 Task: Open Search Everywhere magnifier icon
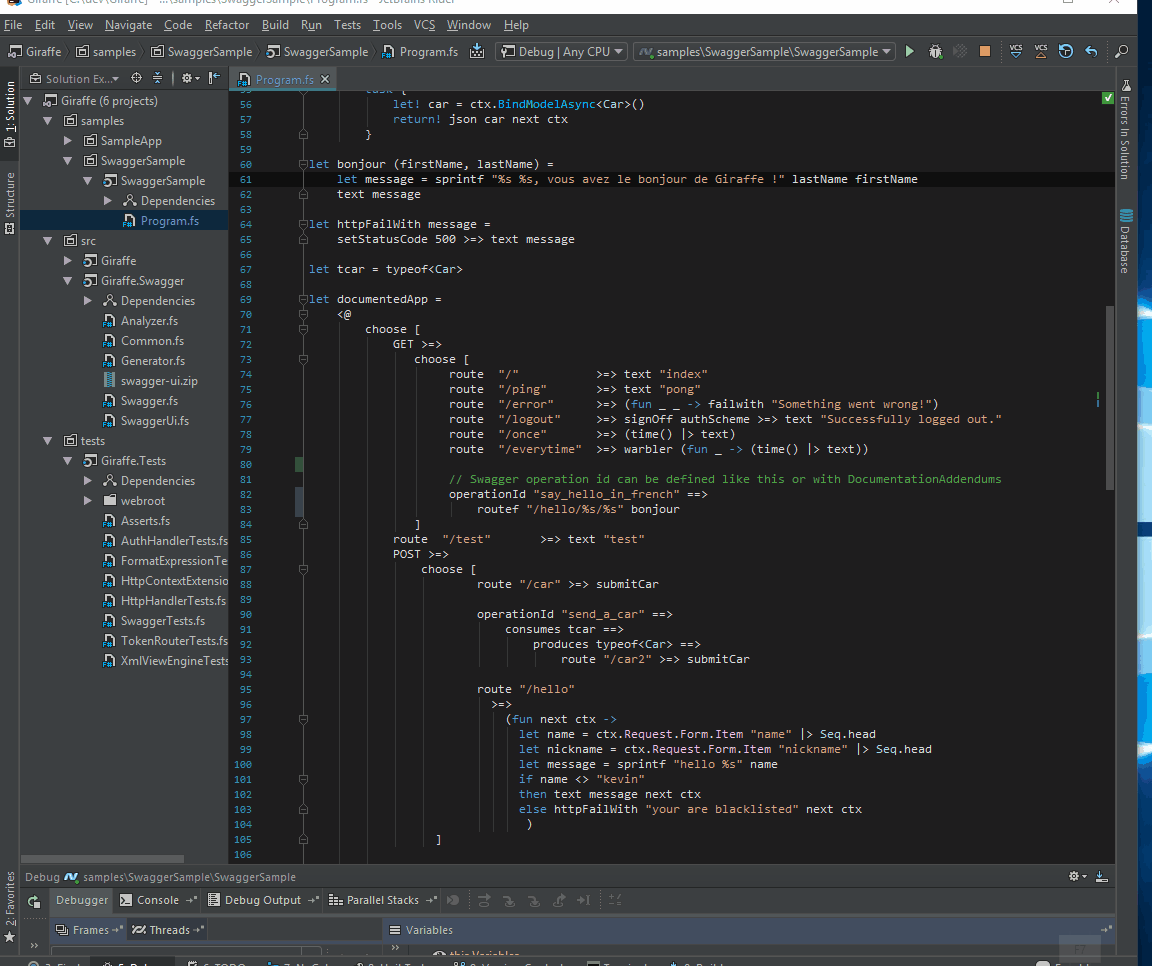tap(1122, 52)
